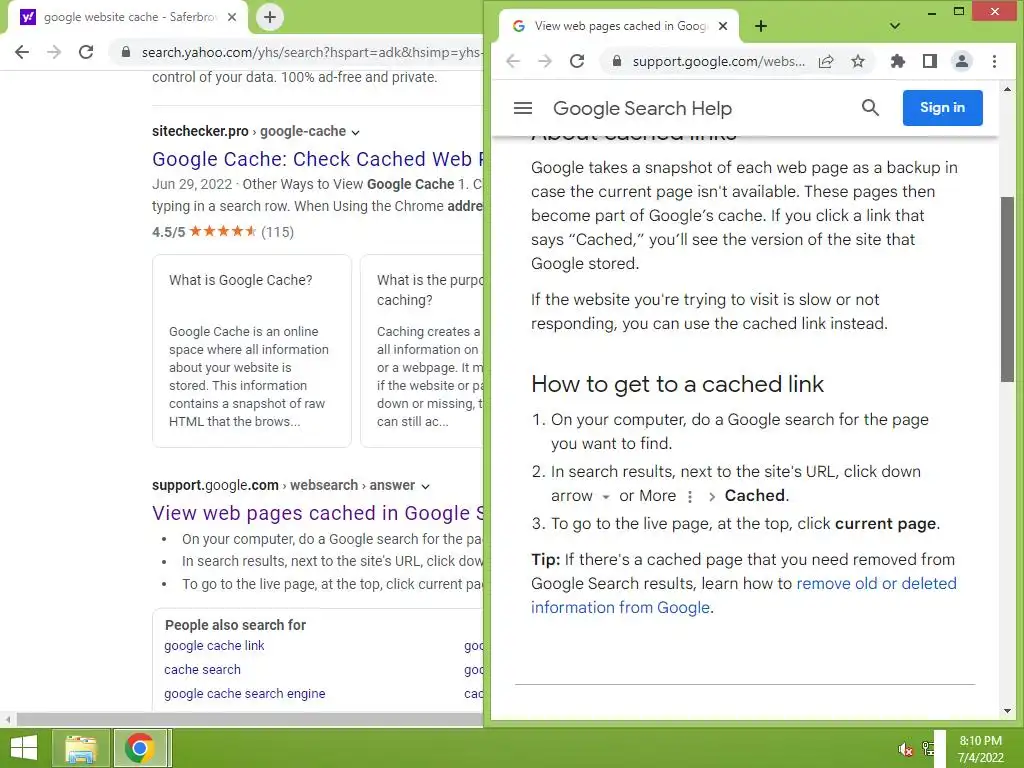This screenshot has height=768, width=1024.
Task: Click the lock icon beside the support.google.com address
Action: click(616, 61)
